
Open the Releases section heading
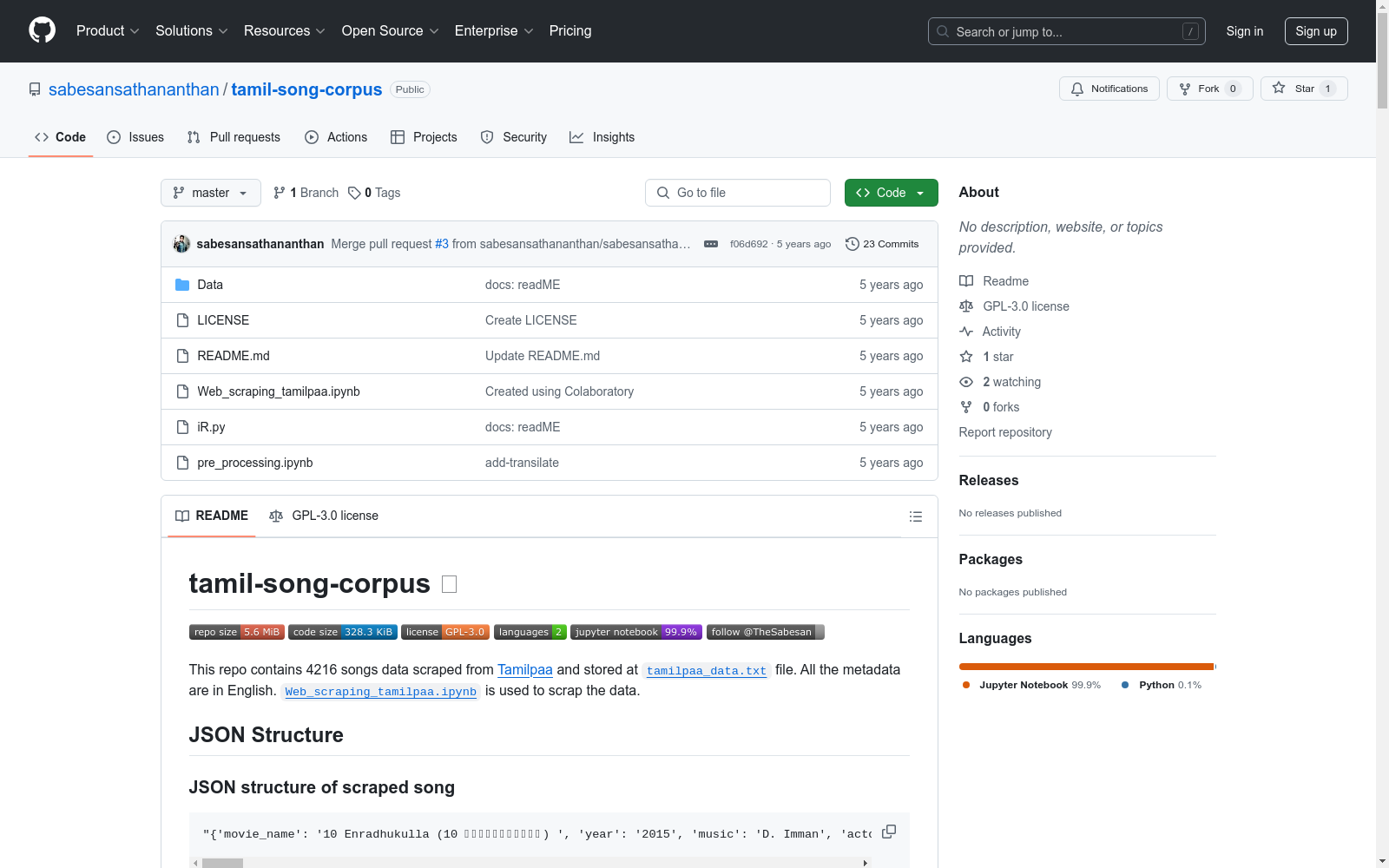coord(989,481)
